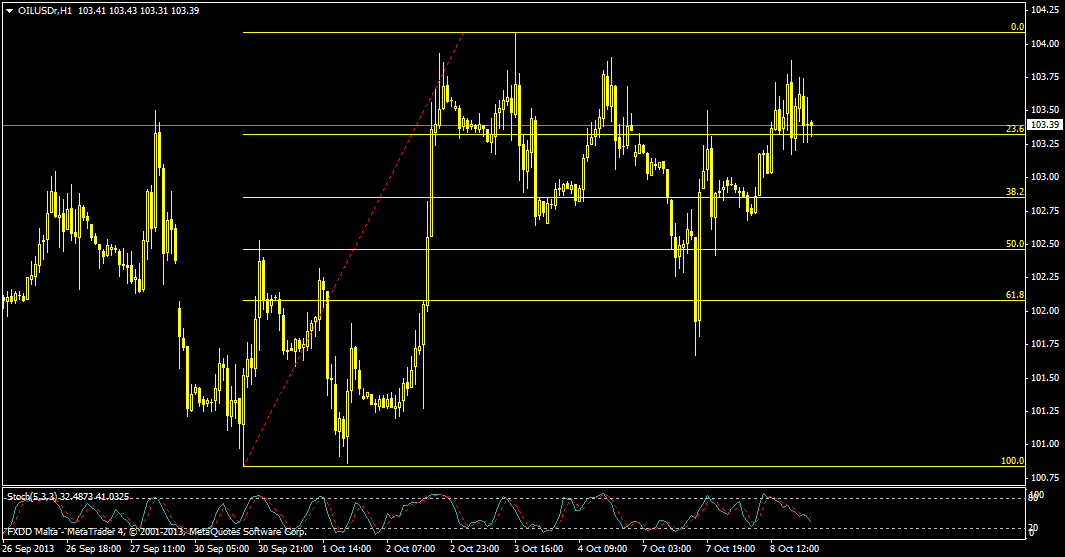
Task: Click the 4 Oct 09:00 time label
Action: 602,549
